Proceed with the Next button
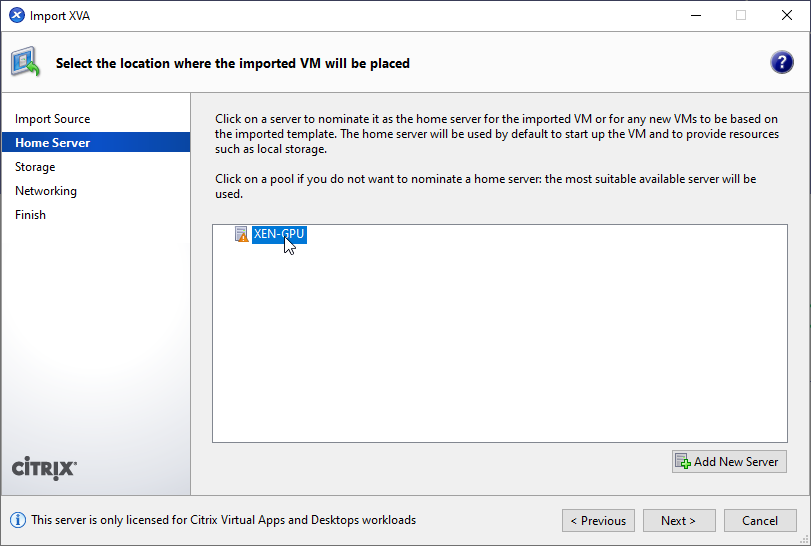The image size is (811, 546). [678, 520]
